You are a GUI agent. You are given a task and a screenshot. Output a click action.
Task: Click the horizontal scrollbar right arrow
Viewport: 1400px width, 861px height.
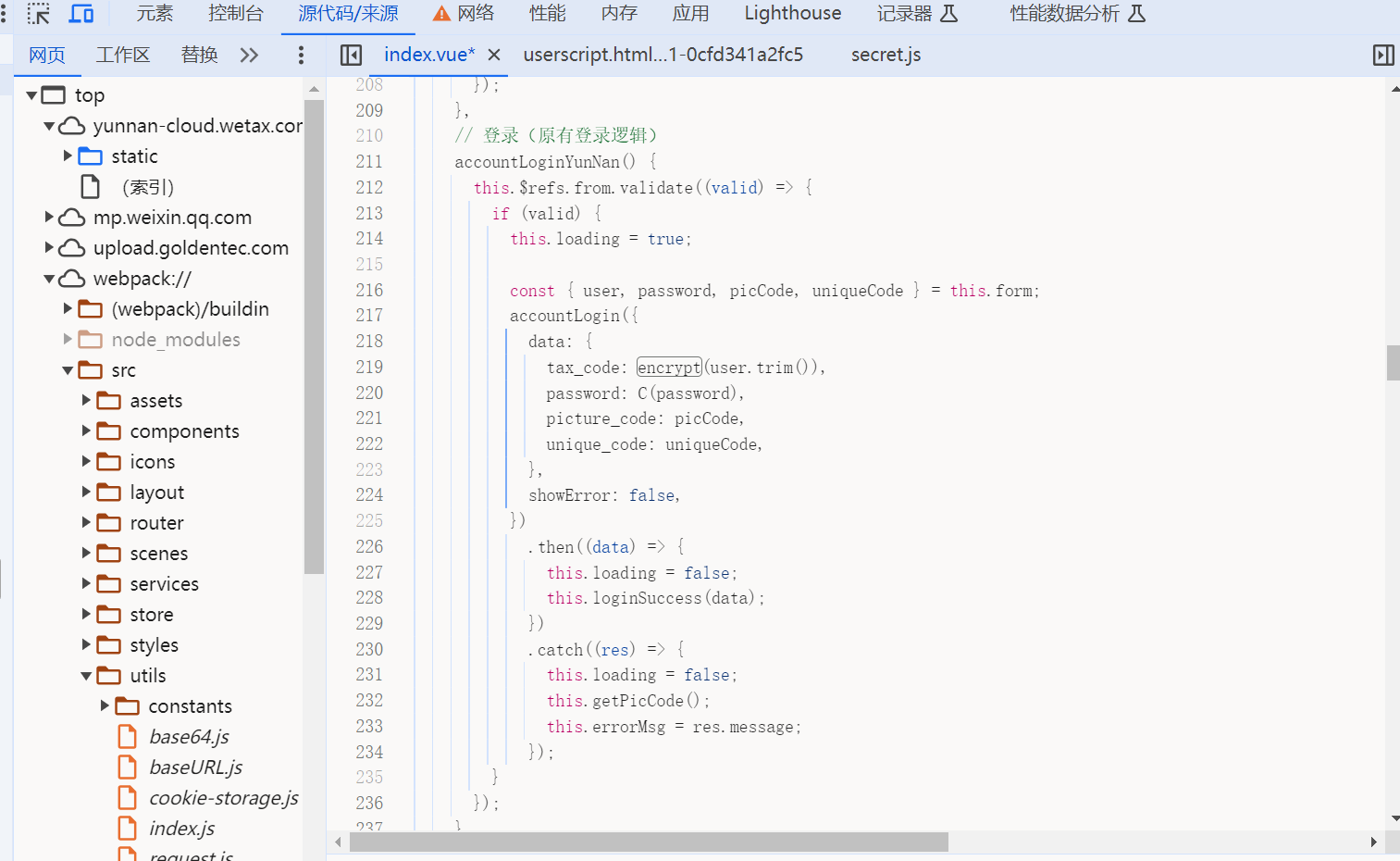tap(1374, 842)
